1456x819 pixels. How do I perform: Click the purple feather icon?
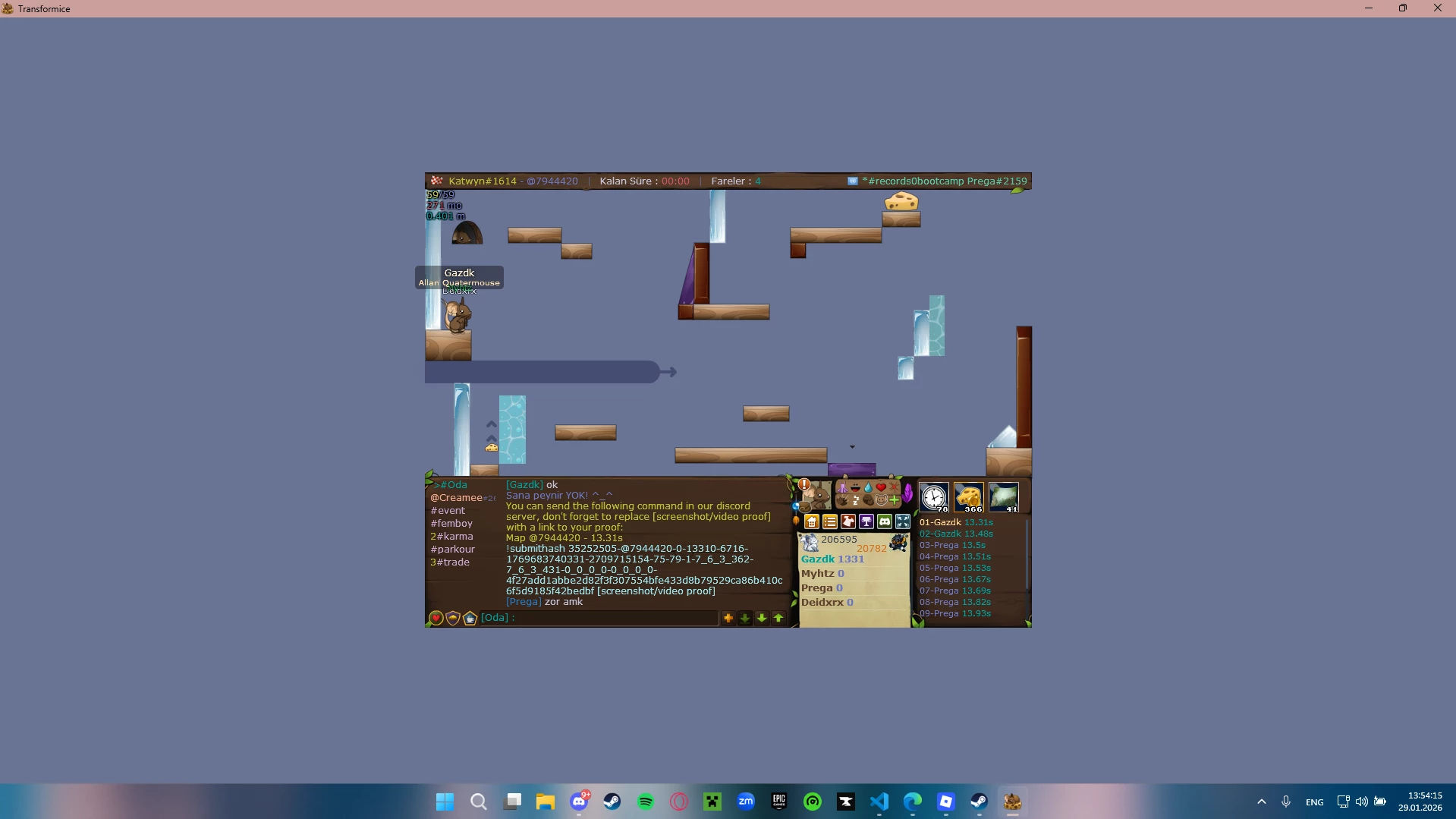(x=908, y=493)
